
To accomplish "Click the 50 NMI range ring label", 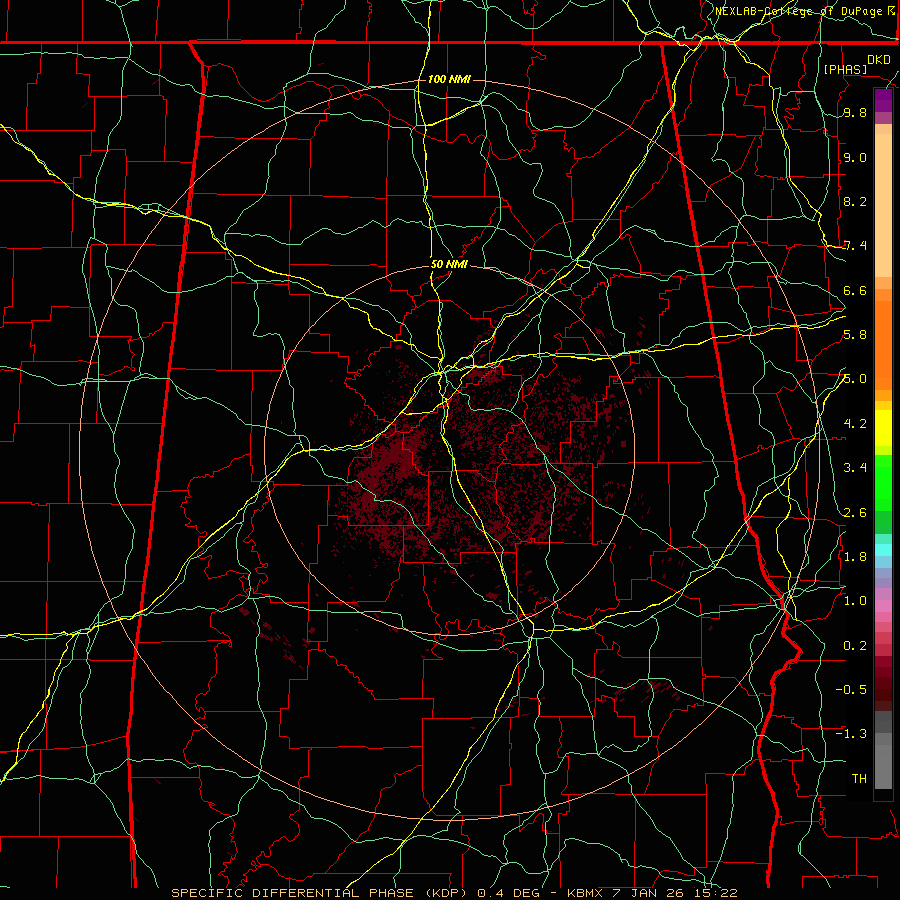I will tap(449, 265).
